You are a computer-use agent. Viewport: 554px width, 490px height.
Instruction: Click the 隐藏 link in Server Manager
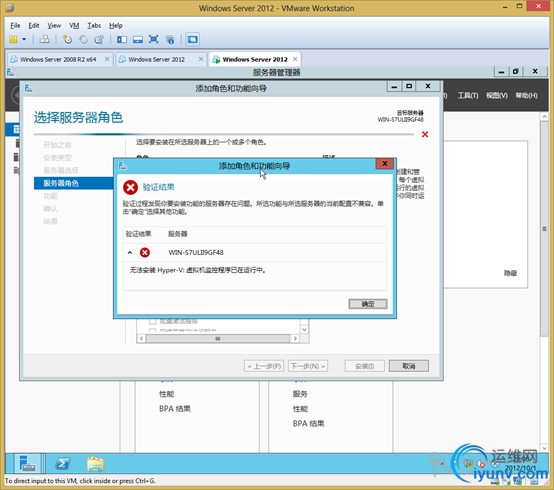(510, 273)
